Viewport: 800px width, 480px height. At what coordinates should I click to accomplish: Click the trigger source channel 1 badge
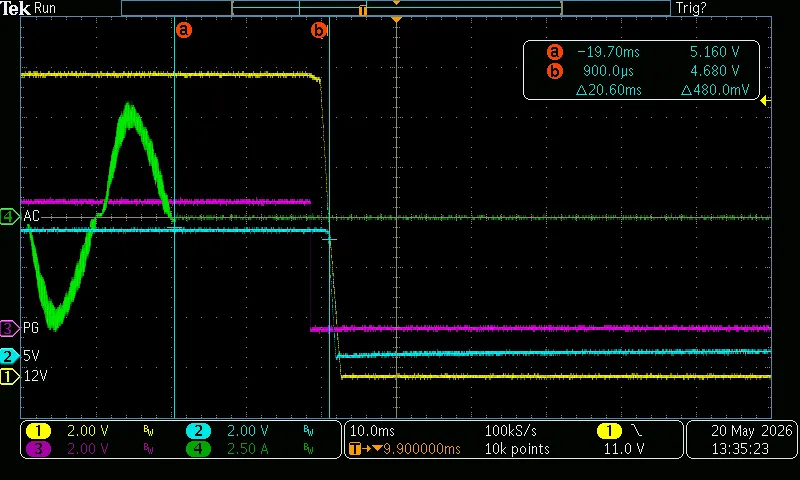[609, 431]
